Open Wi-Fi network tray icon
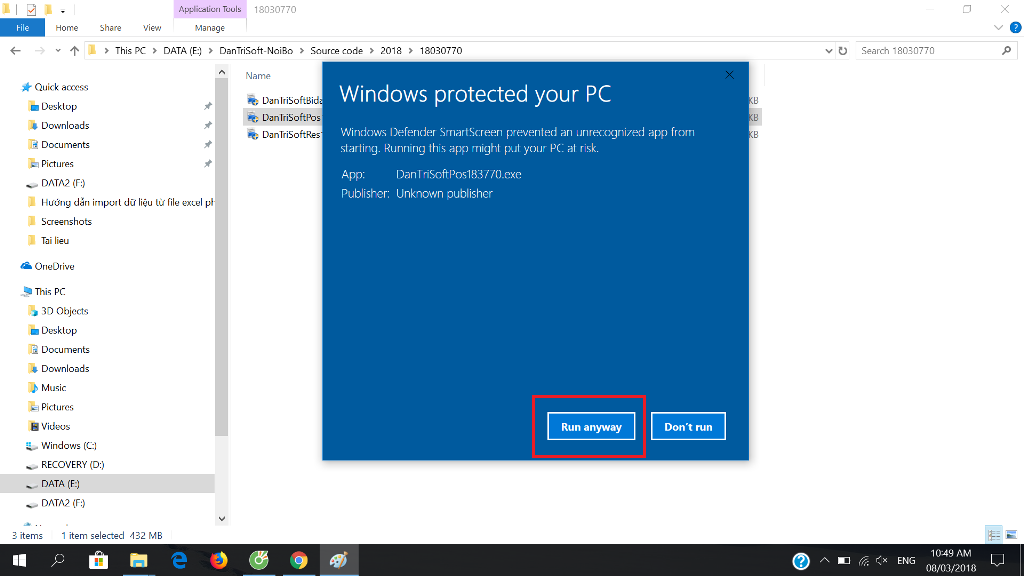Viewport: 1024px width, 576px height. pyautogui.click(x=863, y=560)
